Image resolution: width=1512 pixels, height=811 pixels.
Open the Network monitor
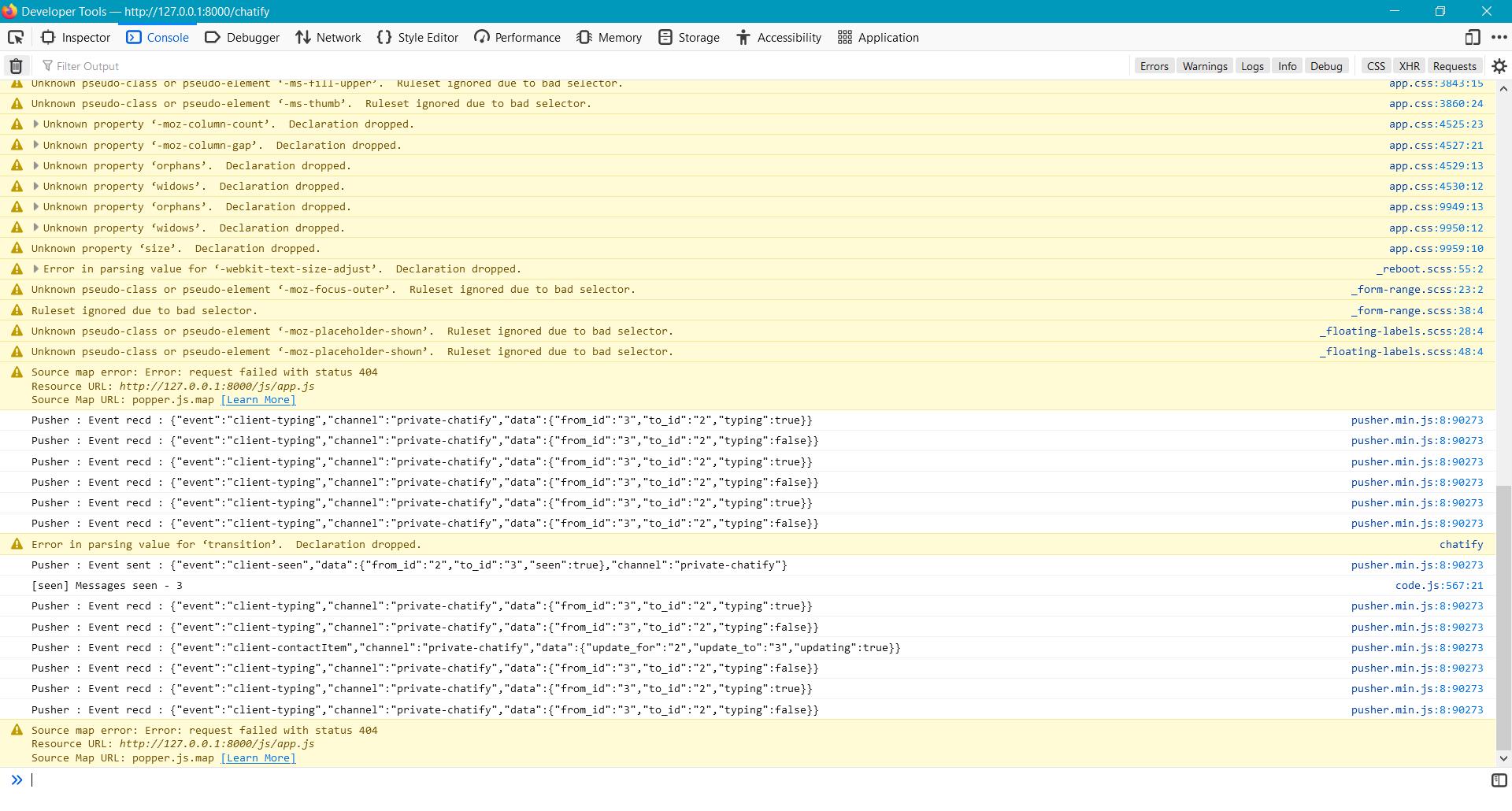pyautogui.click(x=328, y=37)
